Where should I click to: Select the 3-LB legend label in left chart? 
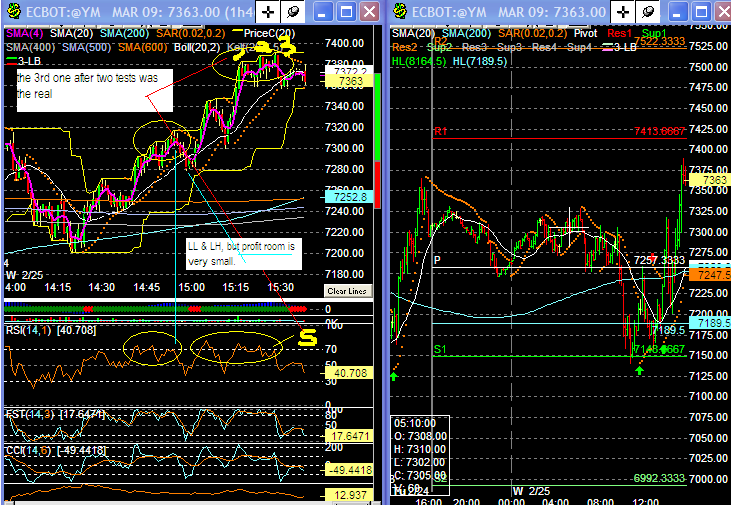click(29, 61)
